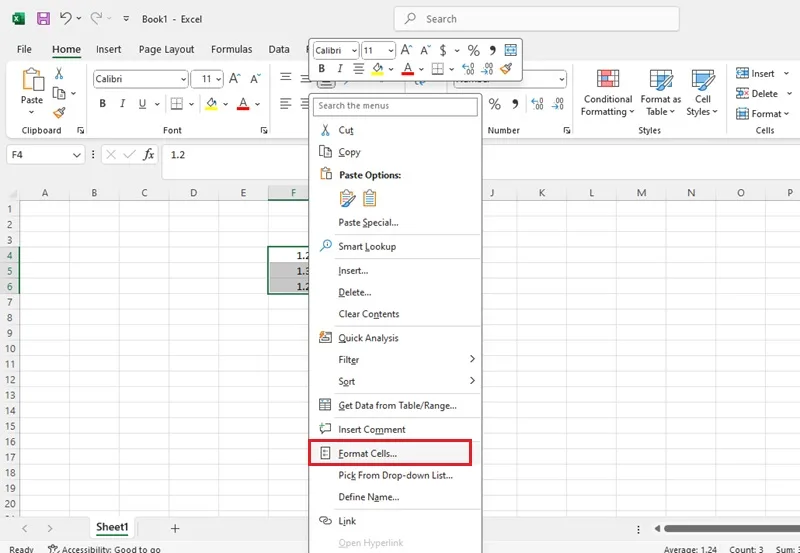The width and height of the screenshot is (800, 553).
Task: Open the File tab
Action: (24, 49)
